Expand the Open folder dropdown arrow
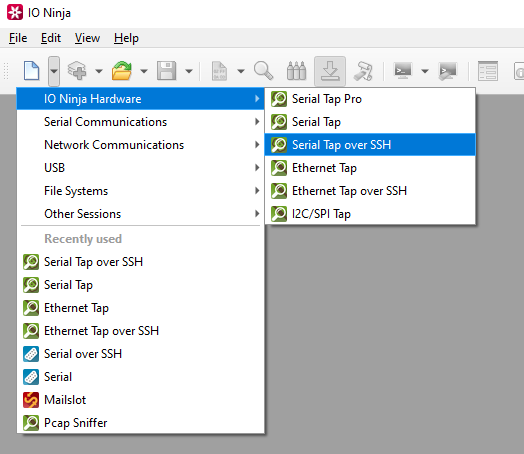The width and height of the screenshot is (524, 454). coord(144,71)
